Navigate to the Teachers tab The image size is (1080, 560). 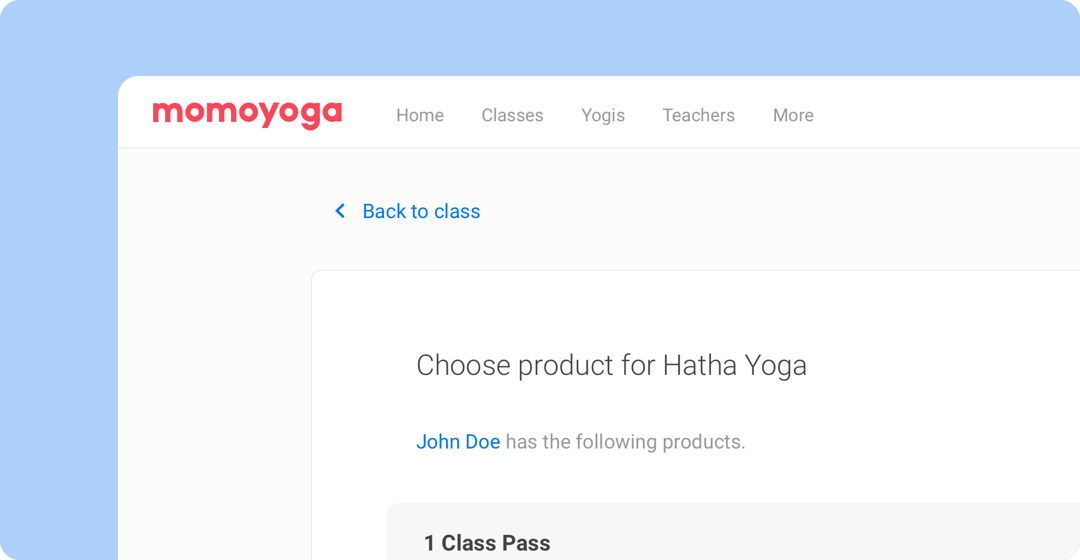point(698,115)
